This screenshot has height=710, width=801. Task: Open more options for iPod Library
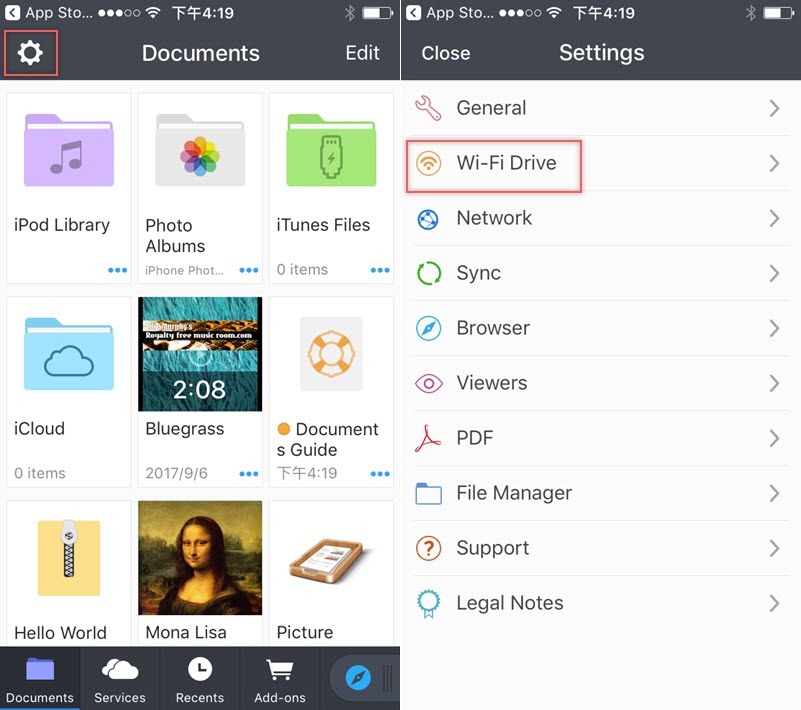click(117, 270)
